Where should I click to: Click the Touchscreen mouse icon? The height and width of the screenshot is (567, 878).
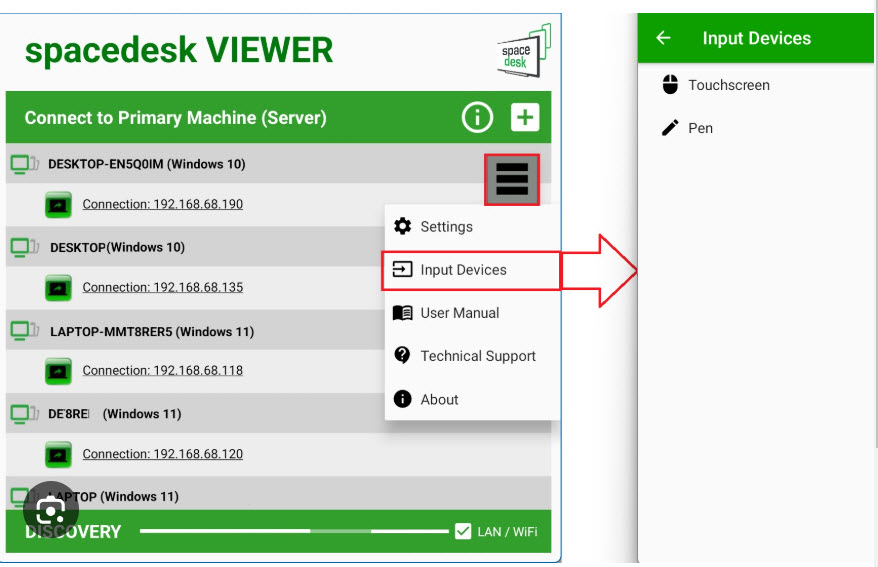[670, 85]
